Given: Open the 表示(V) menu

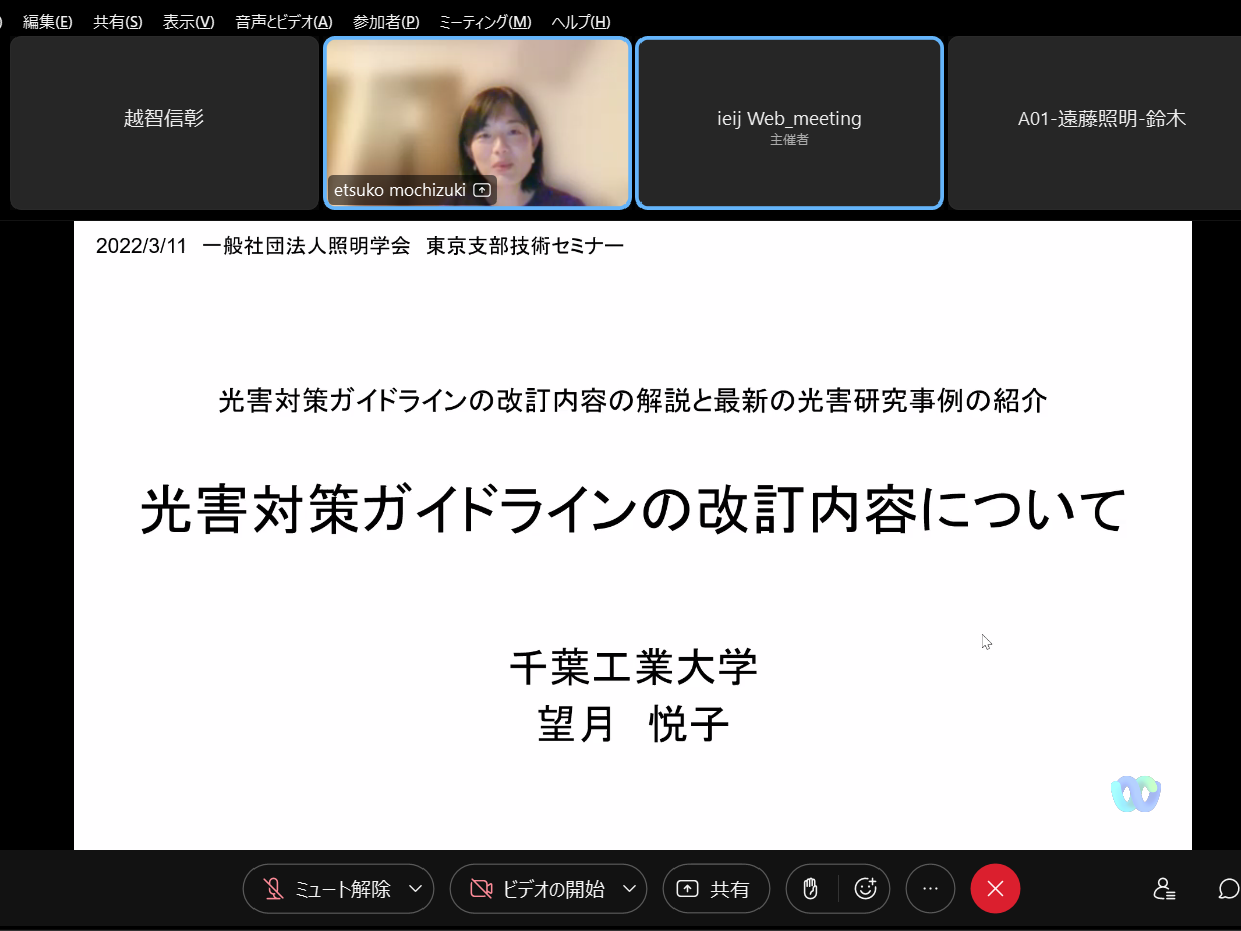Looking at the screenshot, I should coord(189,22).
